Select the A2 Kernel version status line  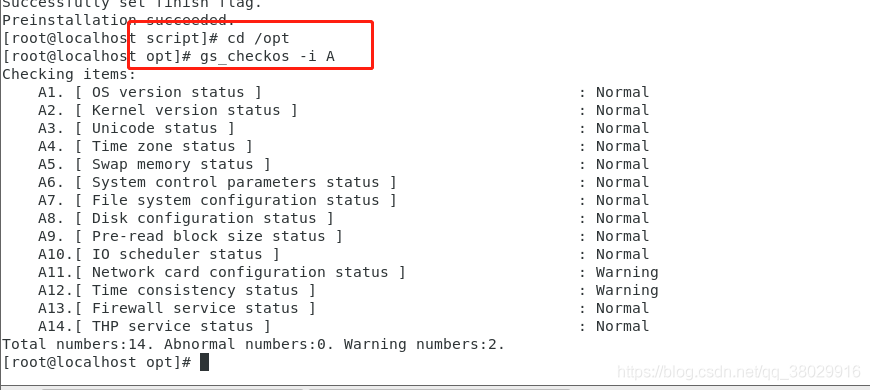click(x=343, y=110)
